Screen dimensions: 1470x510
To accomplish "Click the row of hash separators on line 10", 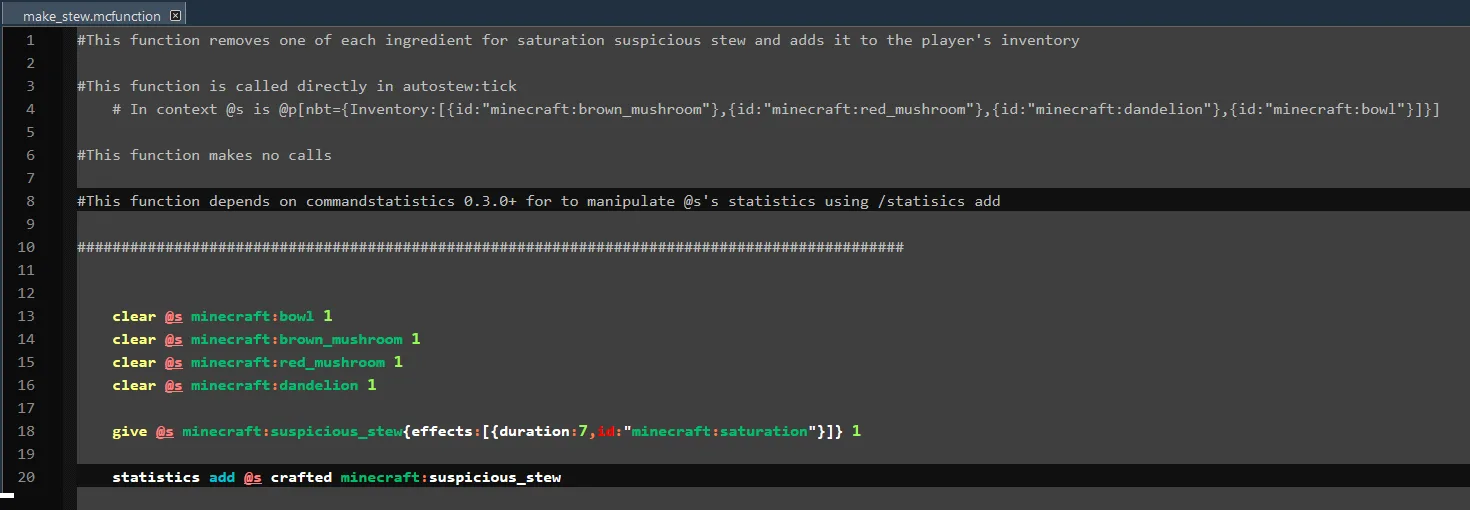I will tap(490, 247).
